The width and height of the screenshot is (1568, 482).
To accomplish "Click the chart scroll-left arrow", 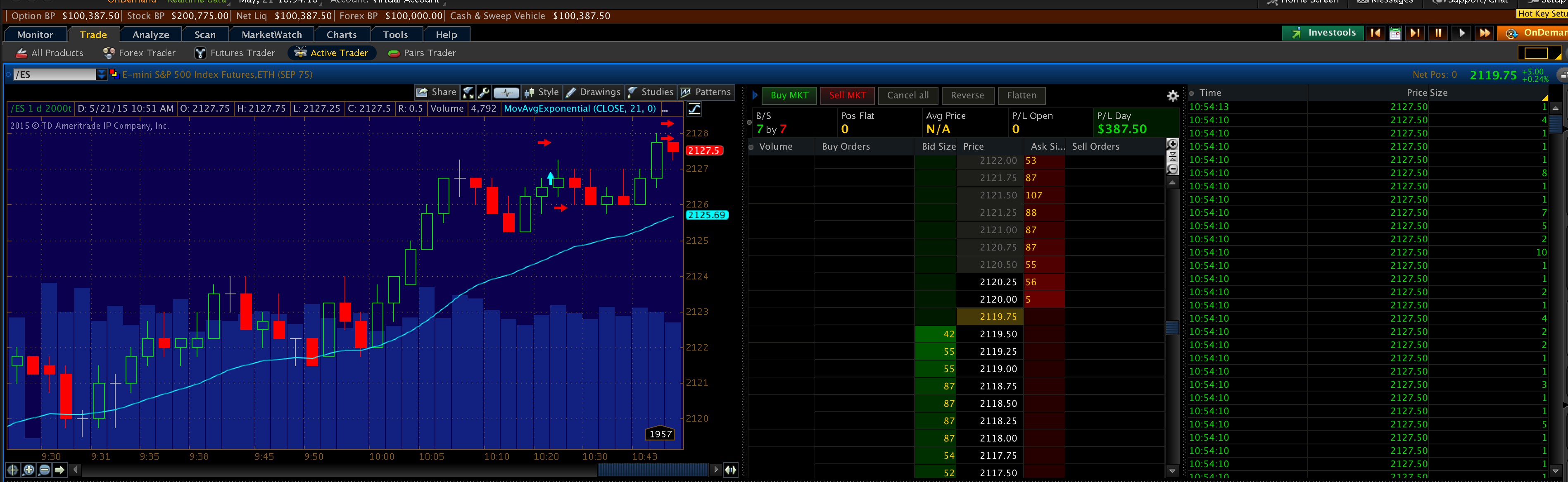I will 76,470.
